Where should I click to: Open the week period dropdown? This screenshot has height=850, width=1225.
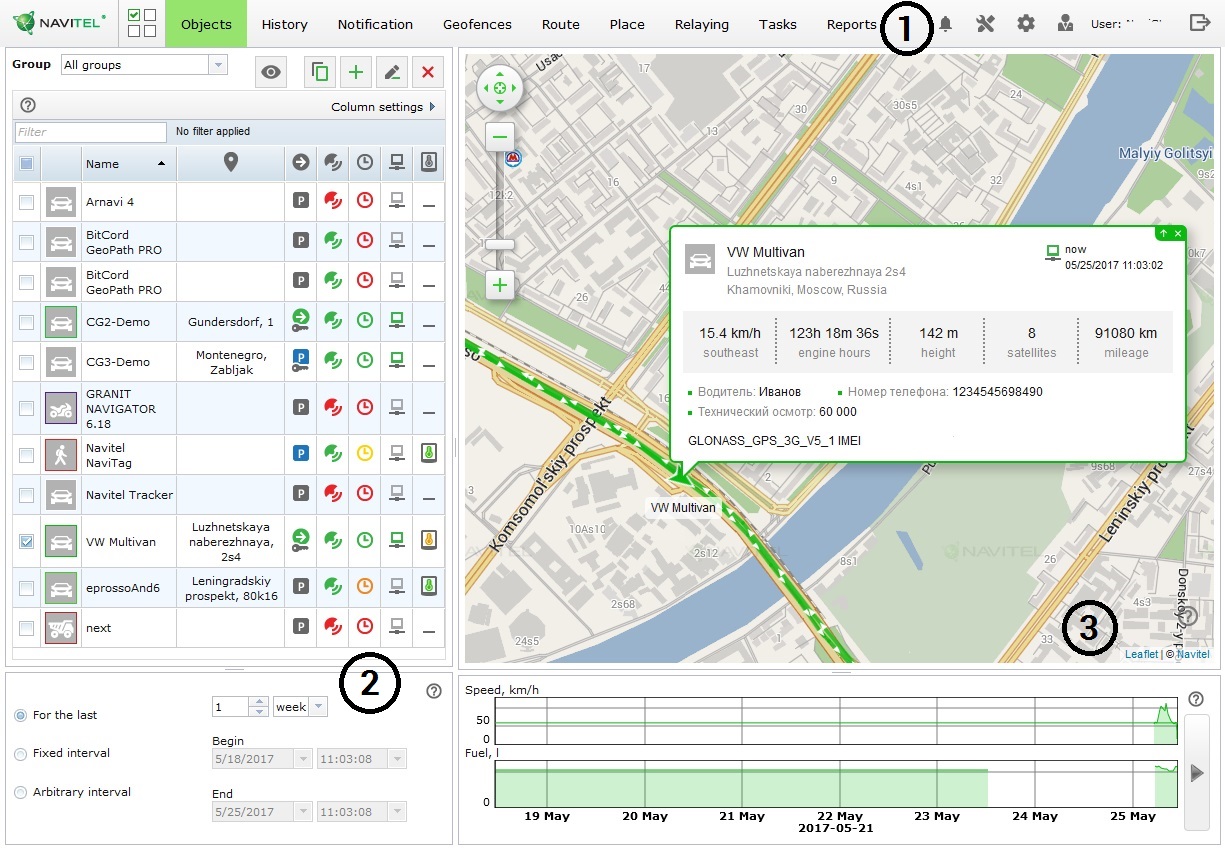[x=300, y=707]
